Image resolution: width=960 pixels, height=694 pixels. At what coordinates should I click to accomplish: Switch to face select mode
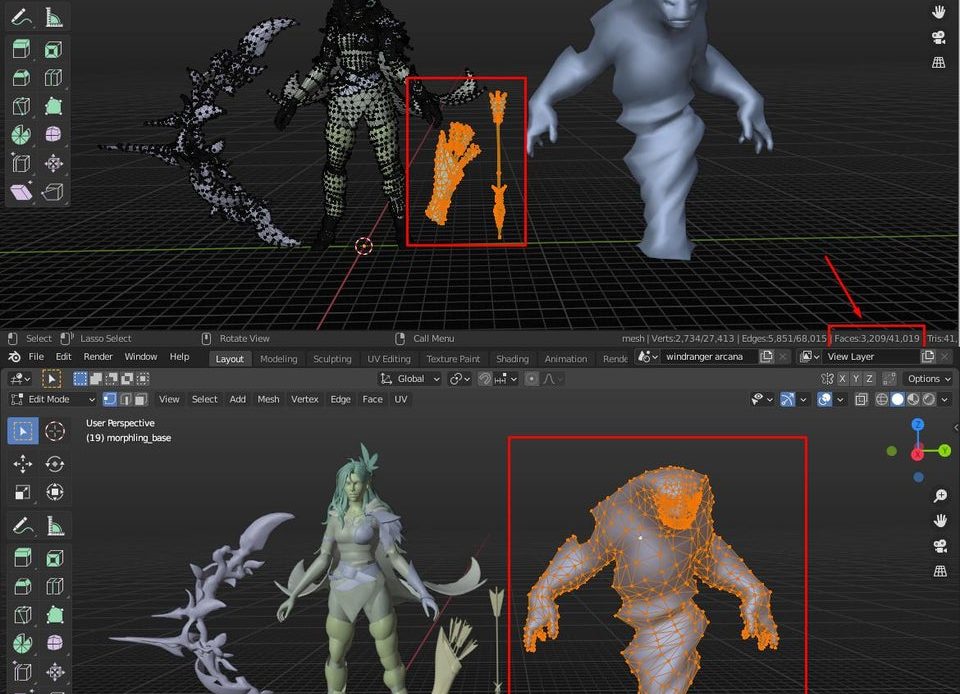(141, 399)
